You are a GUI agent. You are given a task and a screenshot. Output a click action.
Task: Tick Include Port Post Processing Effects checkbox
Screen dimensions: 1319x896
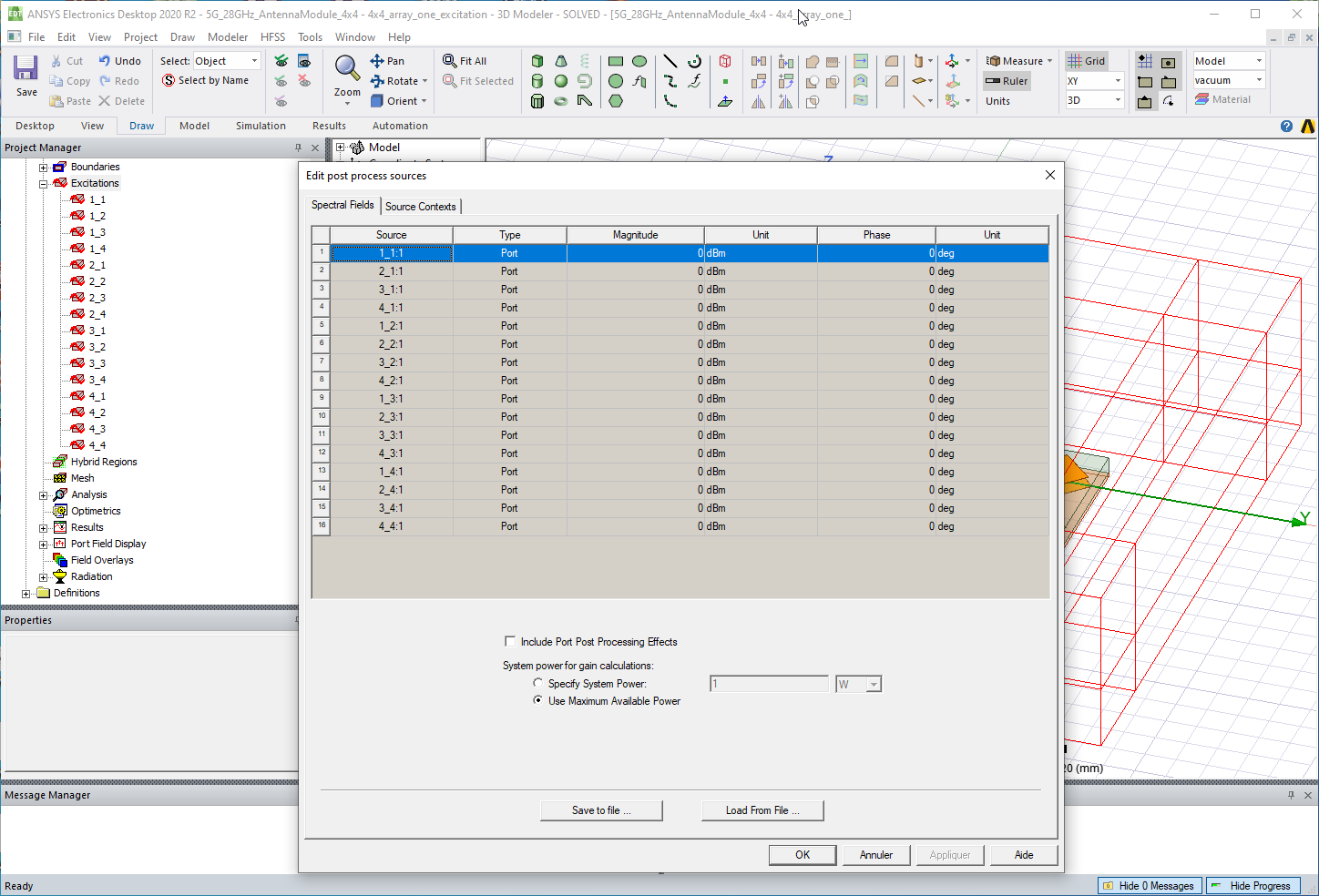510,641
